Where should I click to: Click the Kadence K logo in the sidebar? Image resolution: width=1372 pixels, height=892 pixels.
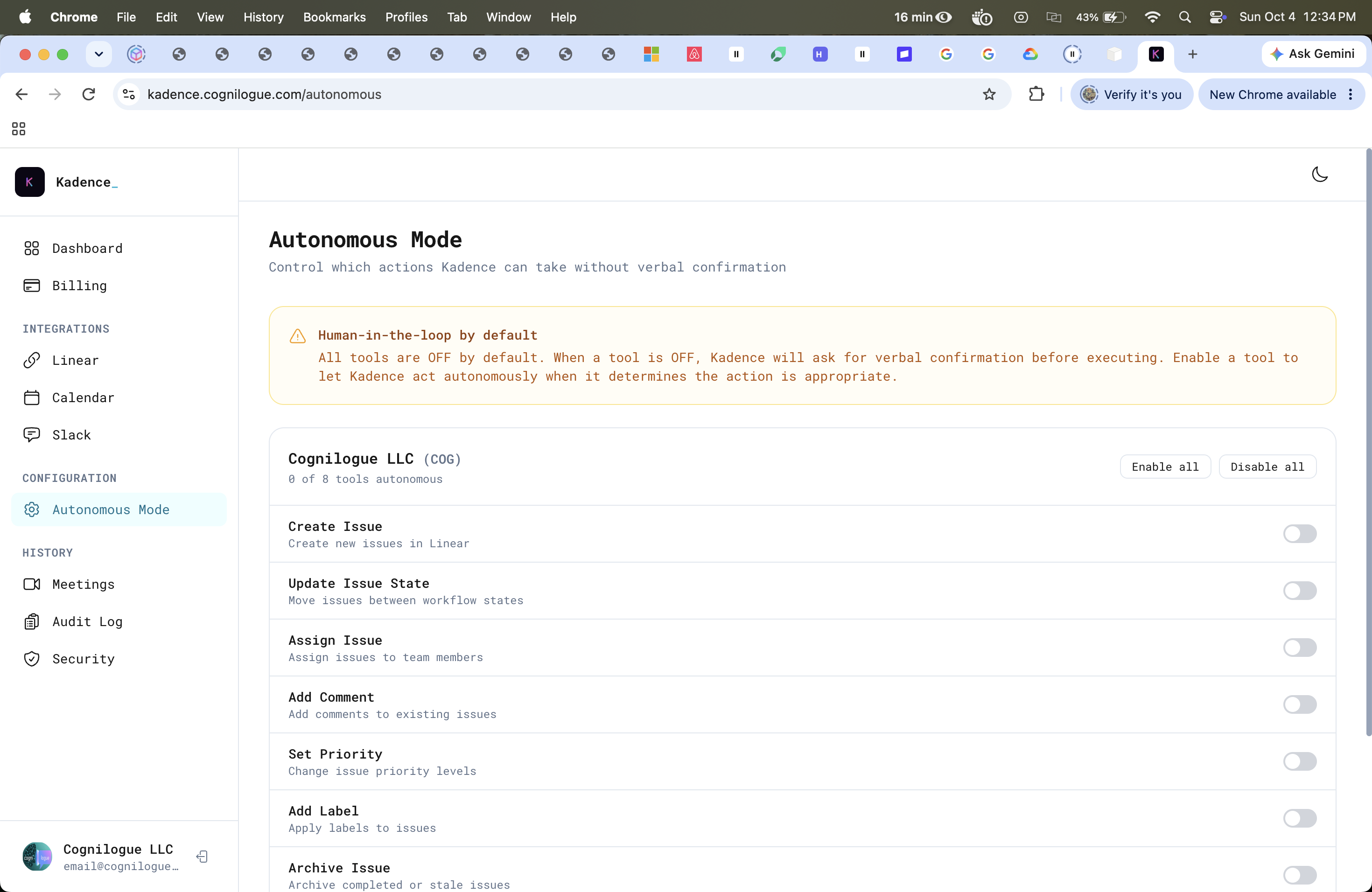pyautogui.click(x=30, y=182)
